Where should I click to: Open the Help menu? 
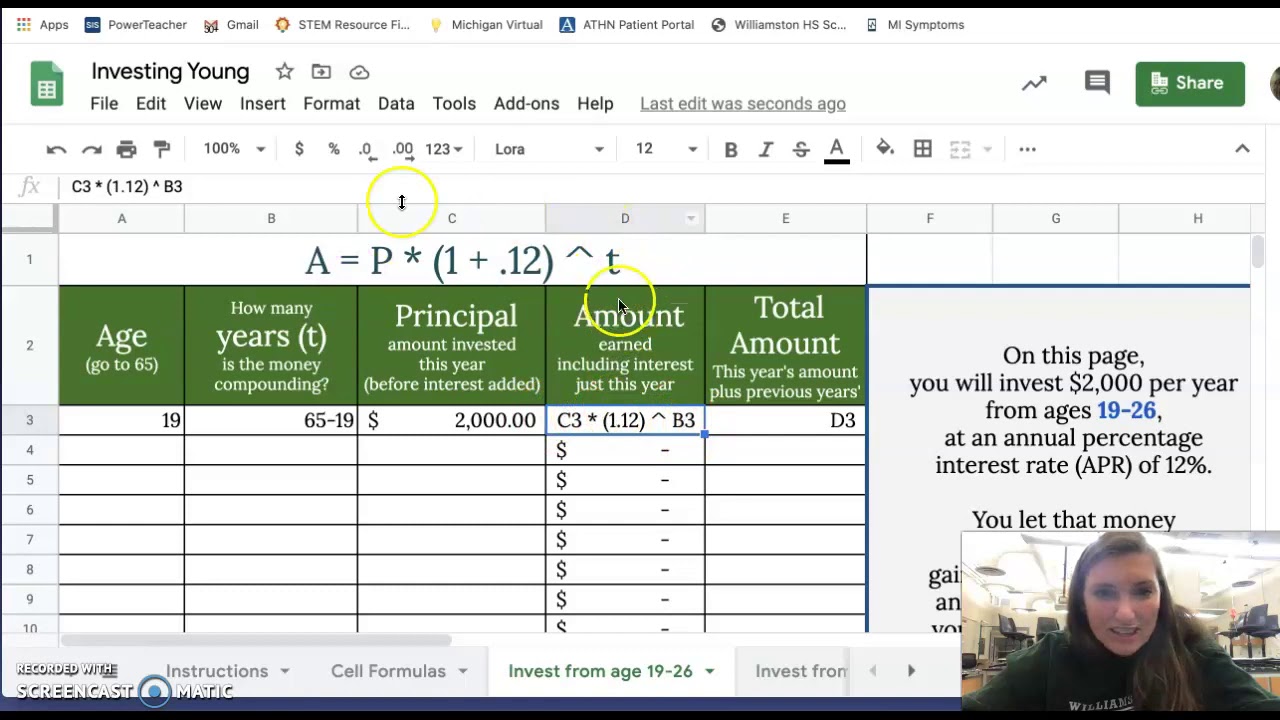595,104
